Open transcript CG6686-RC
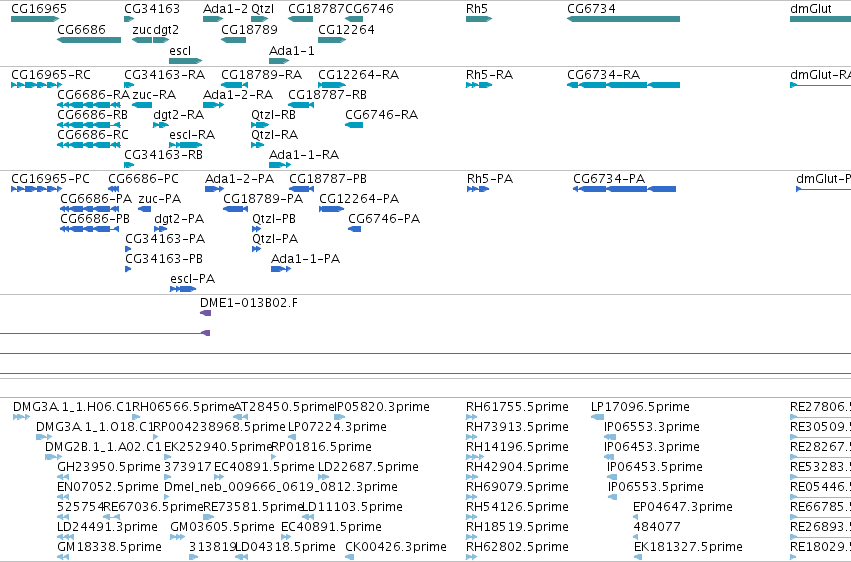Image resolution: width=851 pixels, height=562 pixels. [93, 135]
